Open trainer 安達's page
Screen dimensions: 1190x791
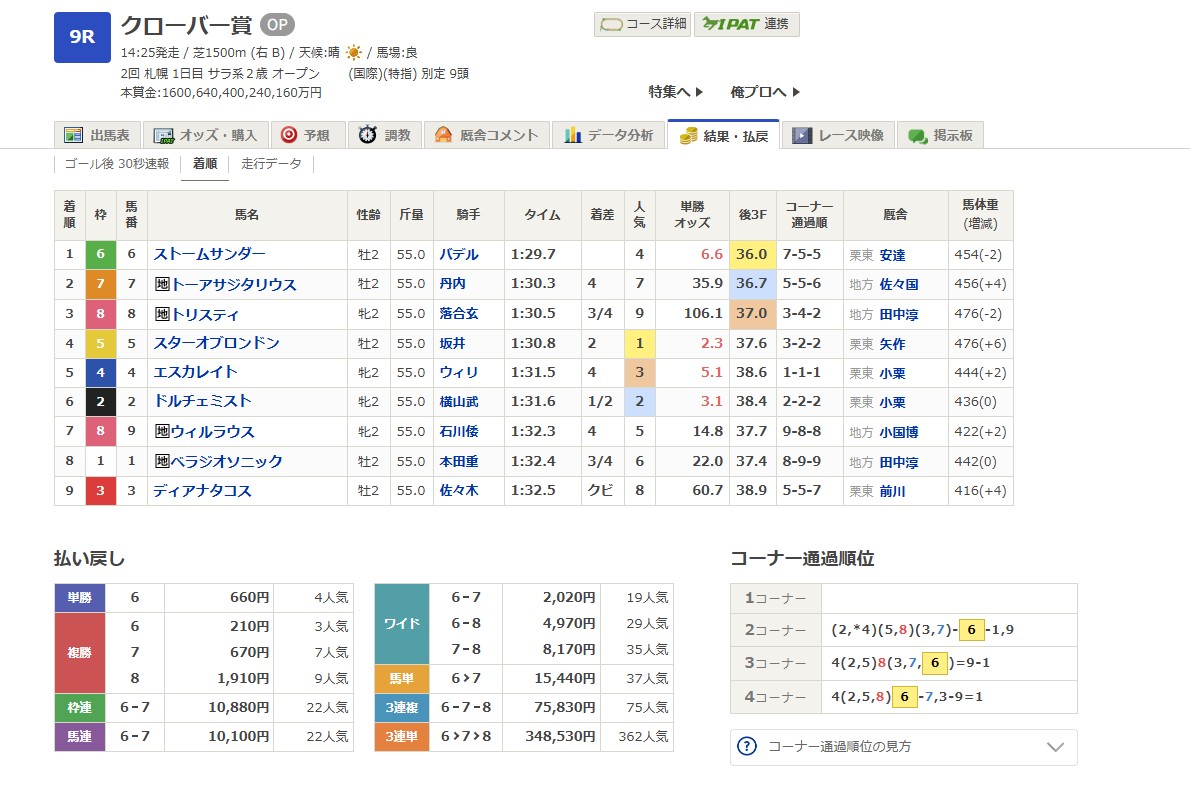point(892,255)
